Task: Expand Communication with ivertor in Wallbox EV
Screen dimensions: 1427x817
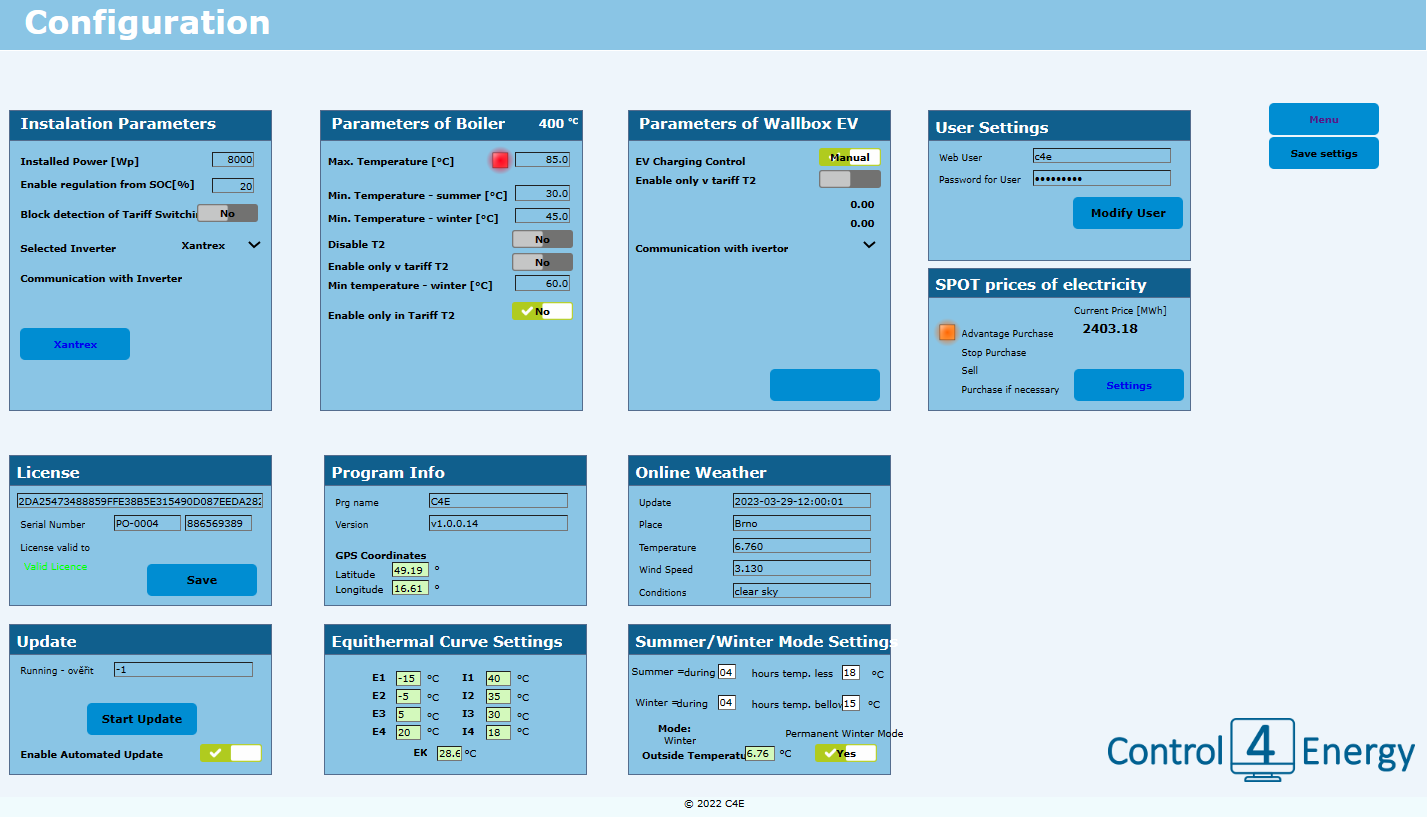Action: (x=869, y=244)
